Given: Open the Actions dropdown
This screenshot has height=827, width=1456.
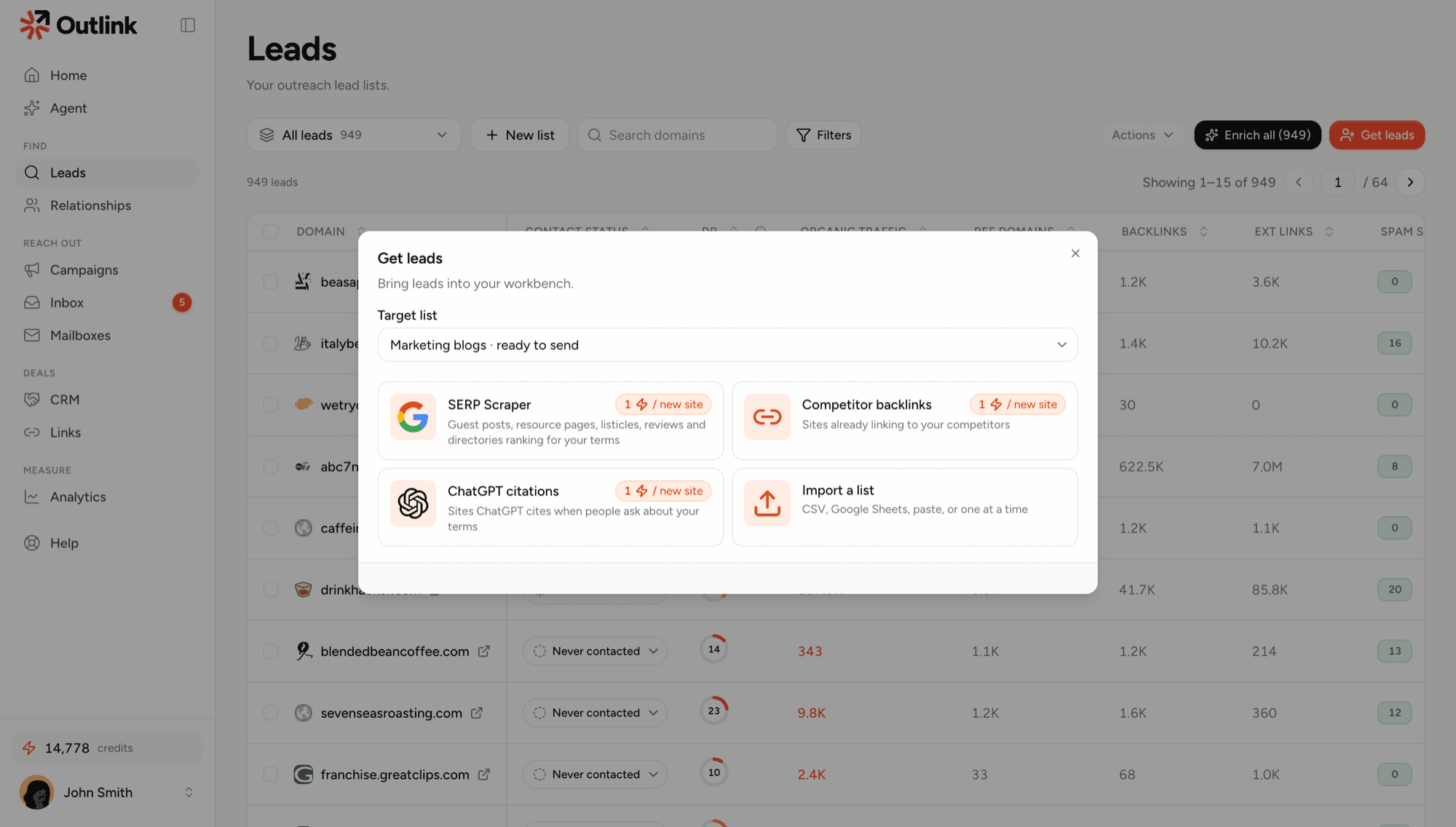Looking at the screenshot, I should pyautogui.click(x=1143, y=135).
